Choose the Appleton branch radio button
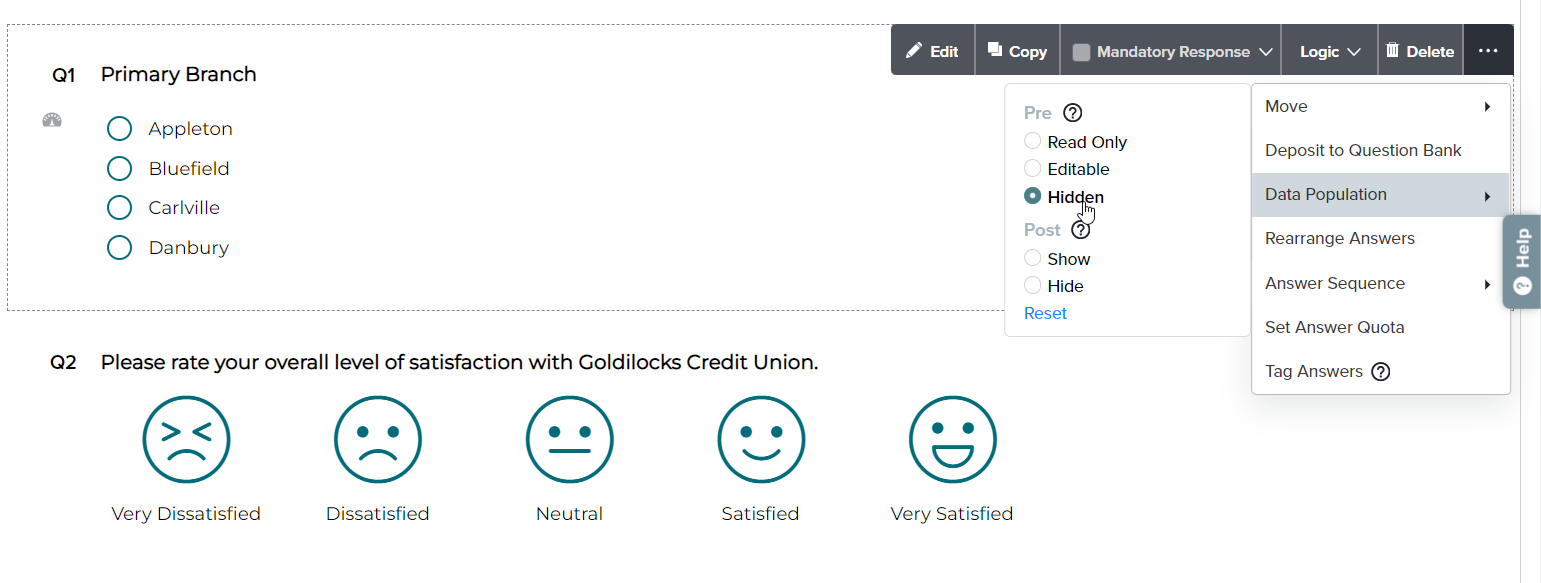The height and width of the screenshot is (583, 1541). tap(120, 129)
